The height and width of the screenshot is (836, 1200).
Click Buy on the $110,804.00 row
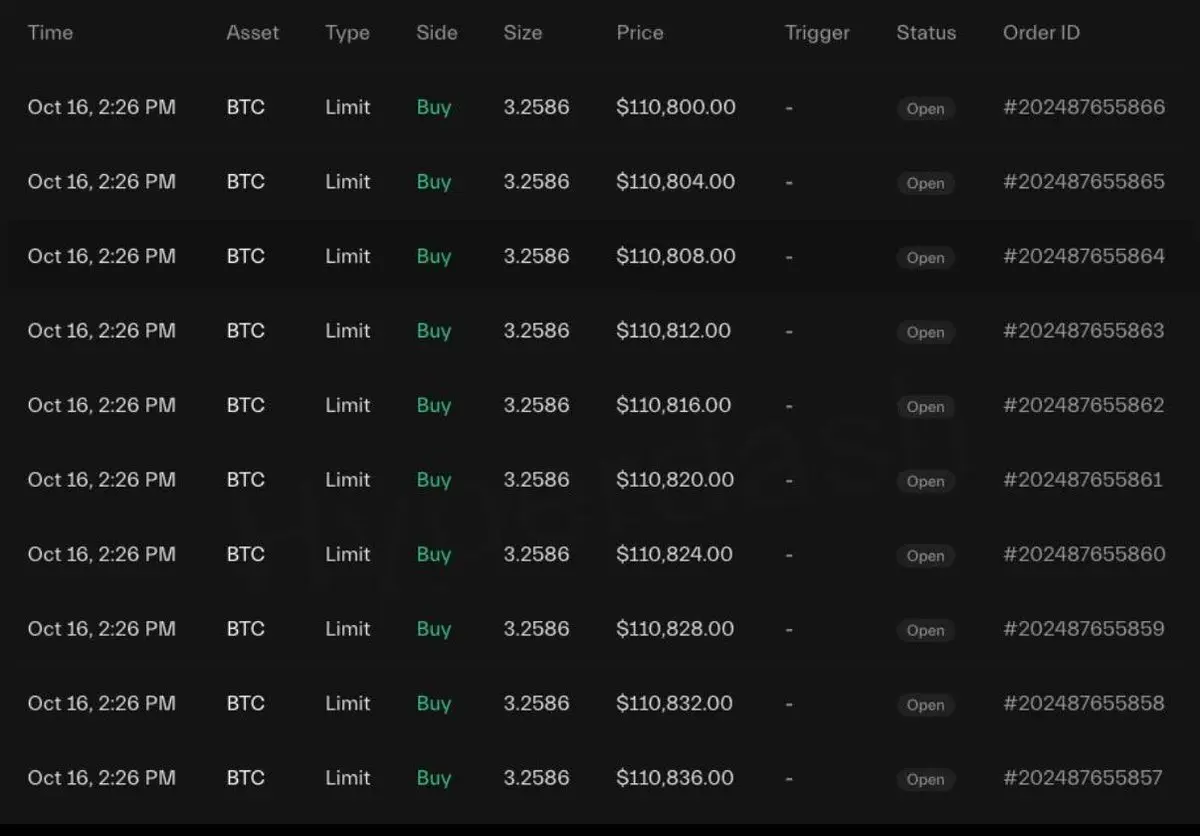(x=434, y=182)
